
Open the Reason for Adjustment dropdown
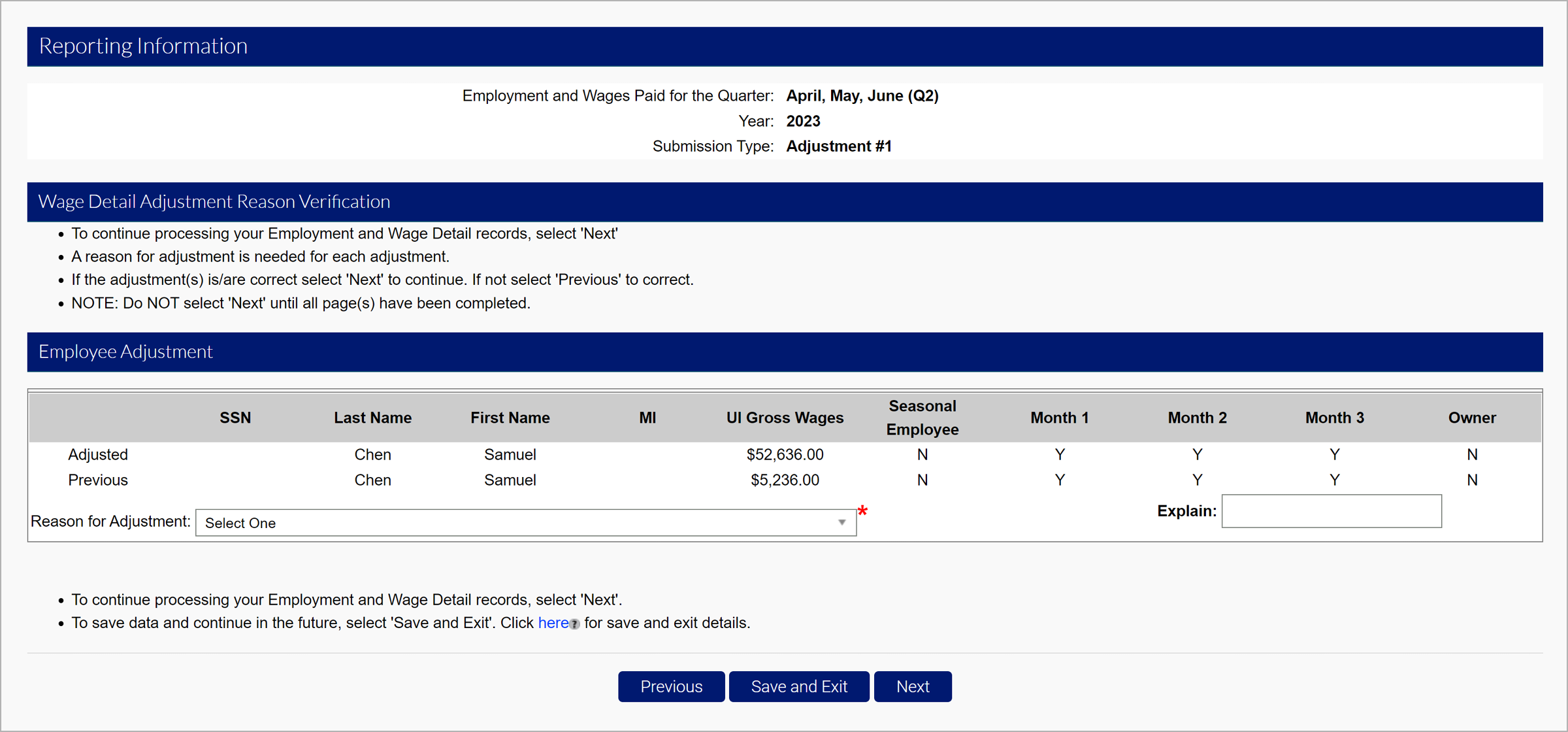[525, 523]
